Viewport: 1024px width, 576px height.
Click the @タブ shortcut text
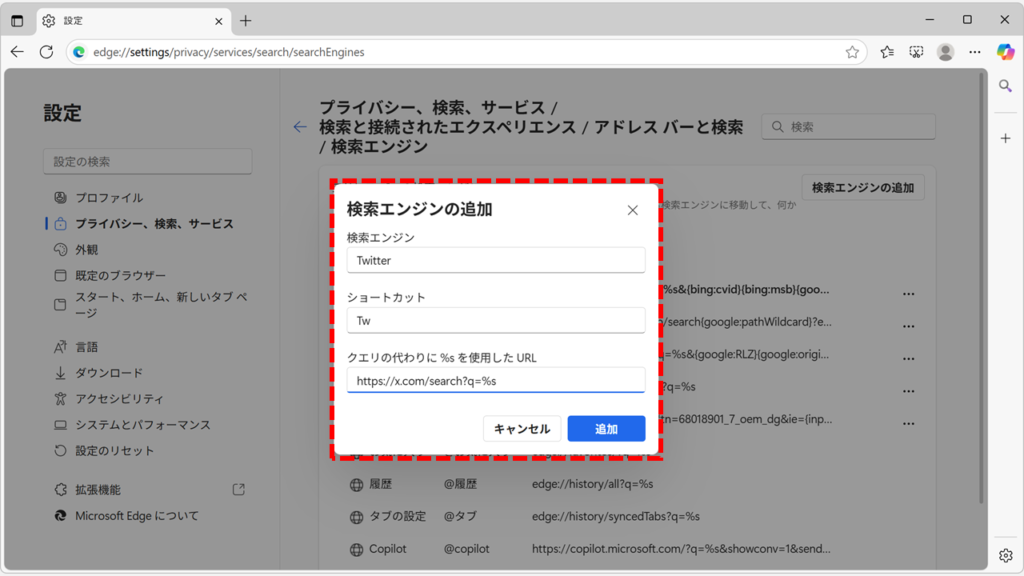(460, 517)
